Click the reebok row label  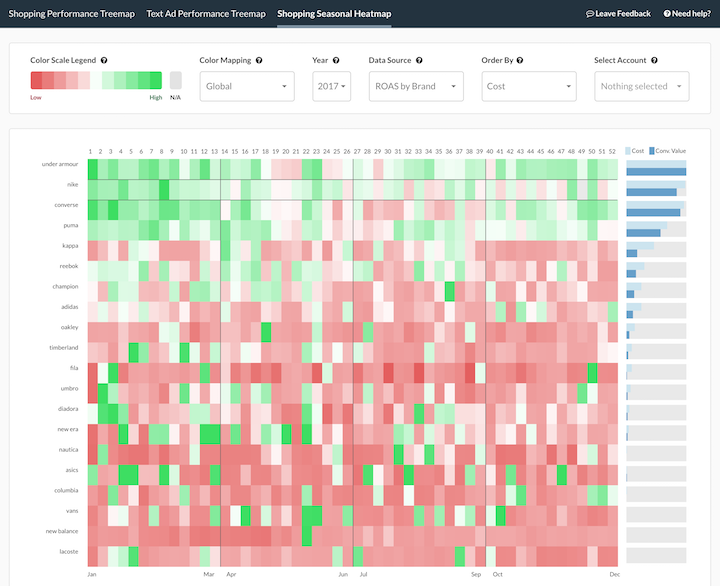pyautogui.click(x=69, y=266)
